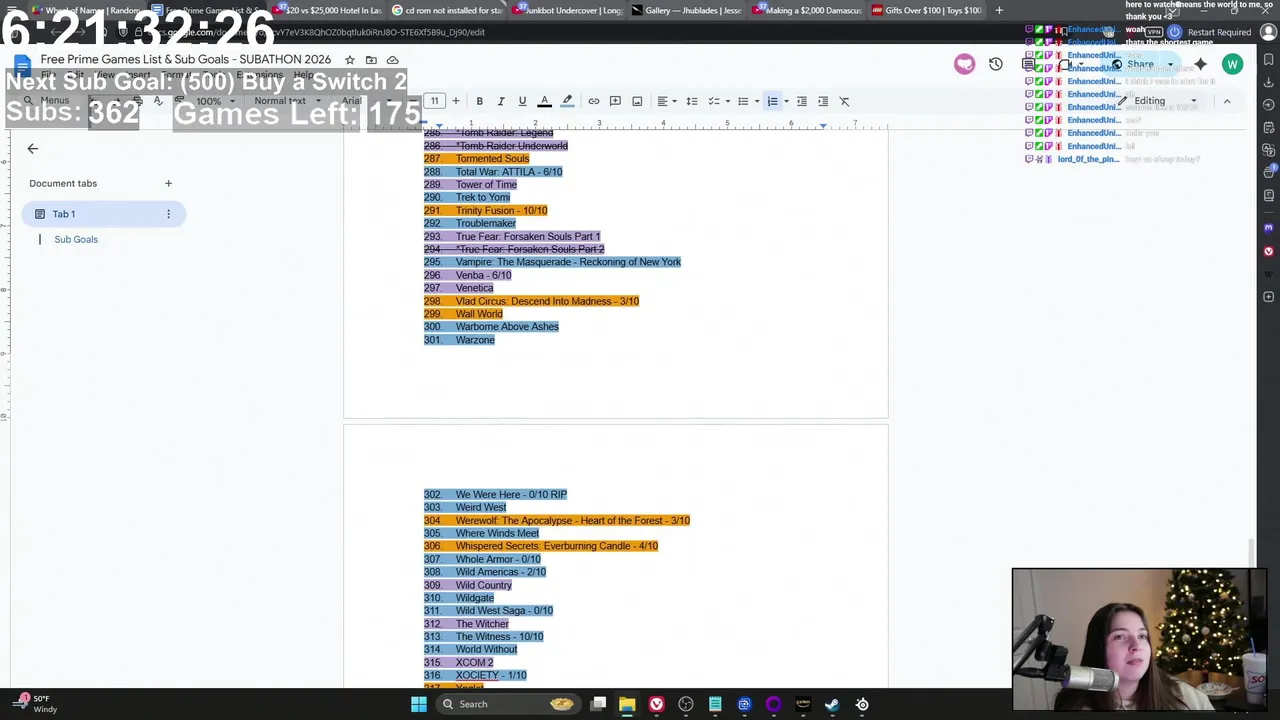Open the Windows Start menu

419,704
